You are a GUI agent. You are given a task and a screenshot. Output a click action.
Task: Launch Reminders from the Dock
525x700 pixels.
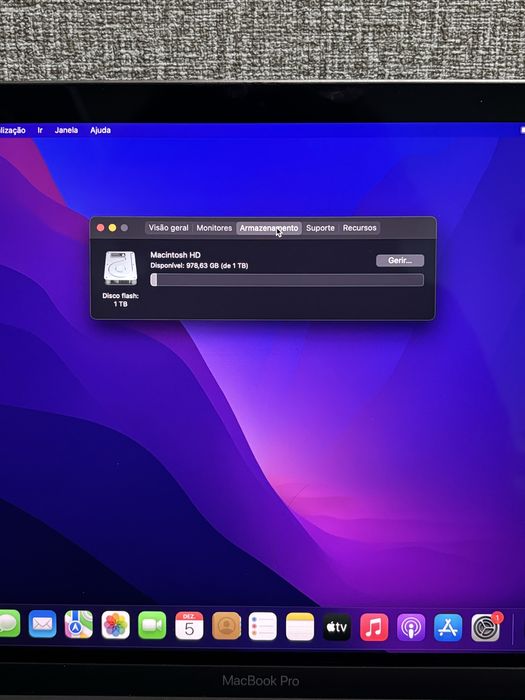click(x=262, y=626)
